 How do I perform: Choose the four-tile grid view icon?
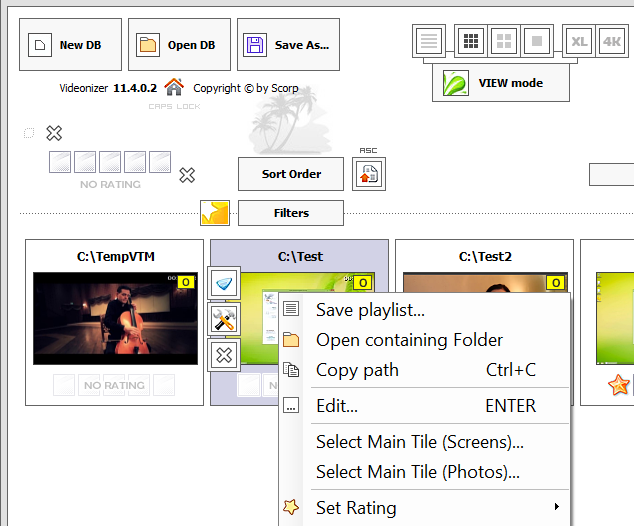[x=504, y=41]
